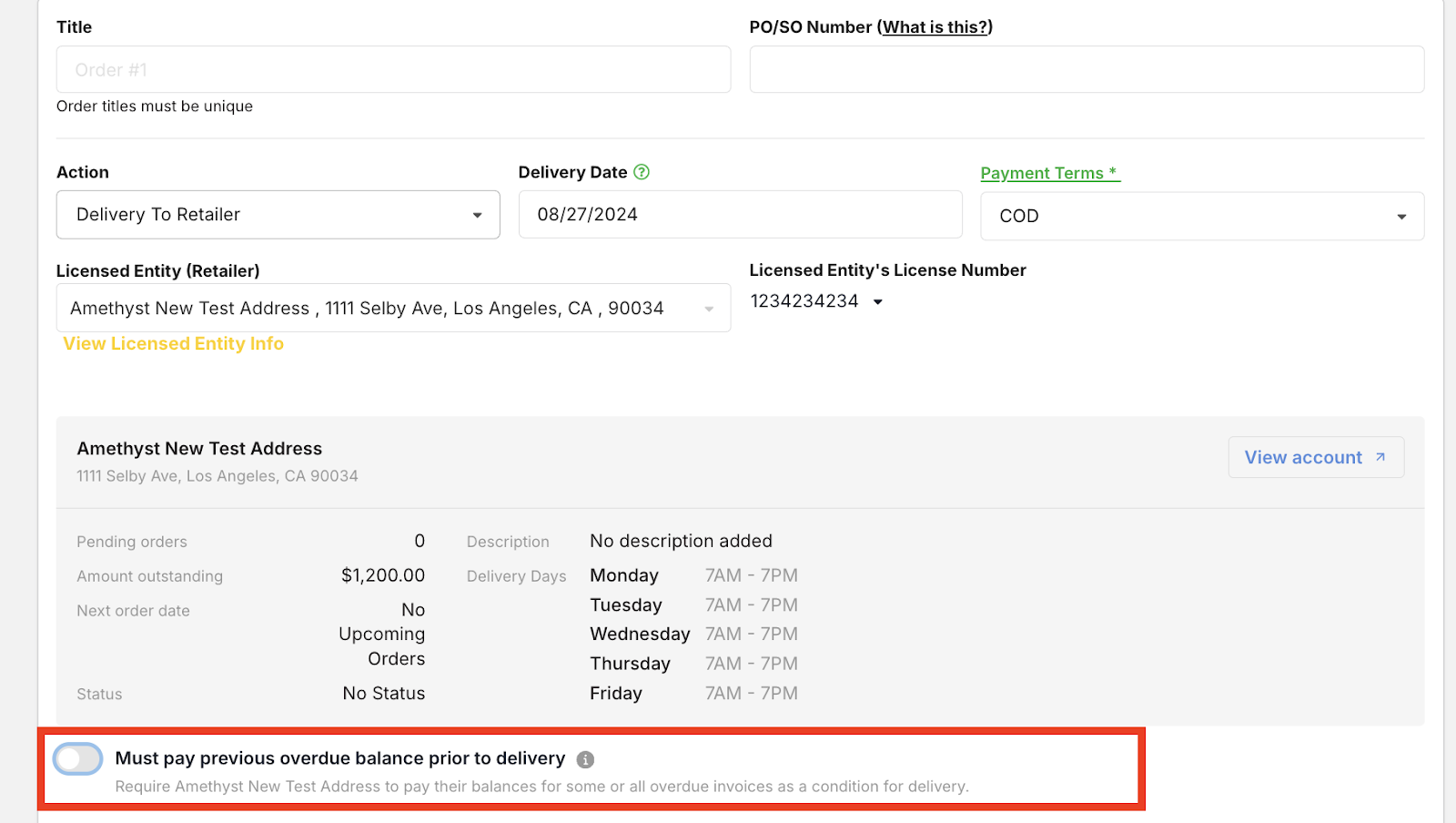Open the Delivery Date help tooltip

click(x=642, y=171)
